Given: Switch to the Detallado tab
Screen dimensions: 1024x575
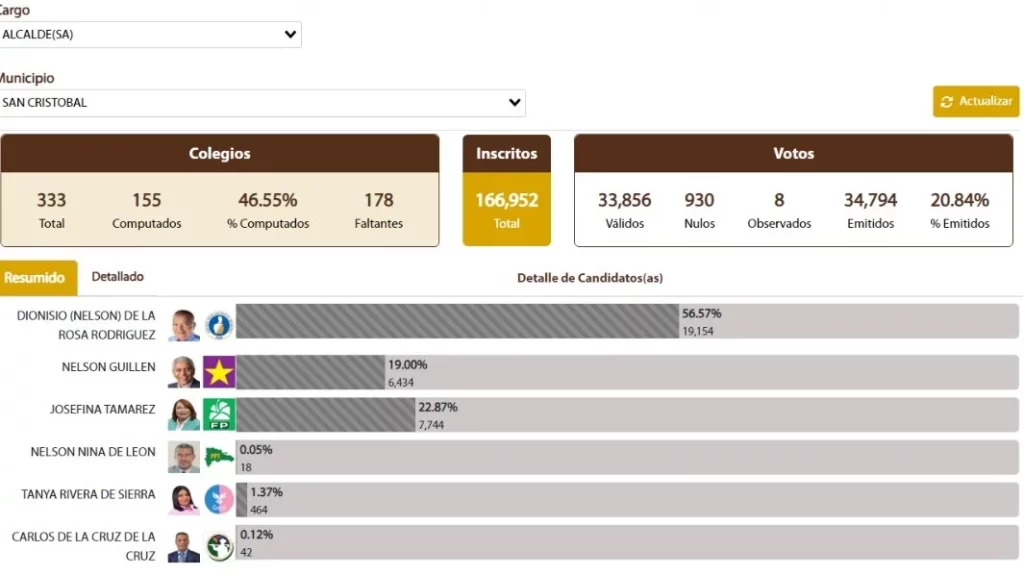Looking at the screenshot, I should pyautogui.click(x=117, y=277).
